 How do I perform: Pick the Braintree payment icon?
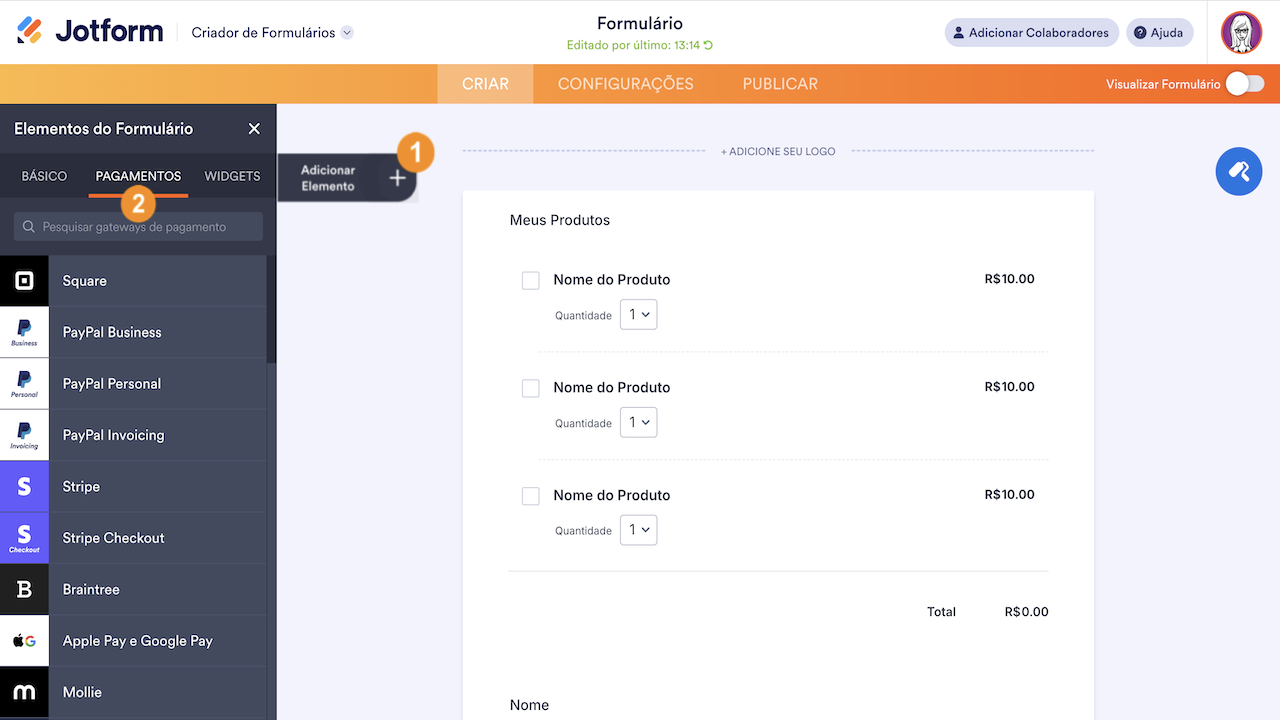(24, 590)
